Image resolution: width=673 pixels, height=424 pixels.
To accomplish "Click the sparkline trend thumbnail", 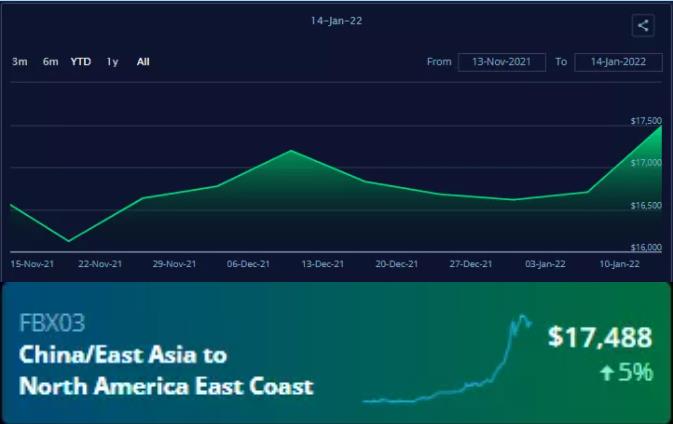I will tap(447, 360).
